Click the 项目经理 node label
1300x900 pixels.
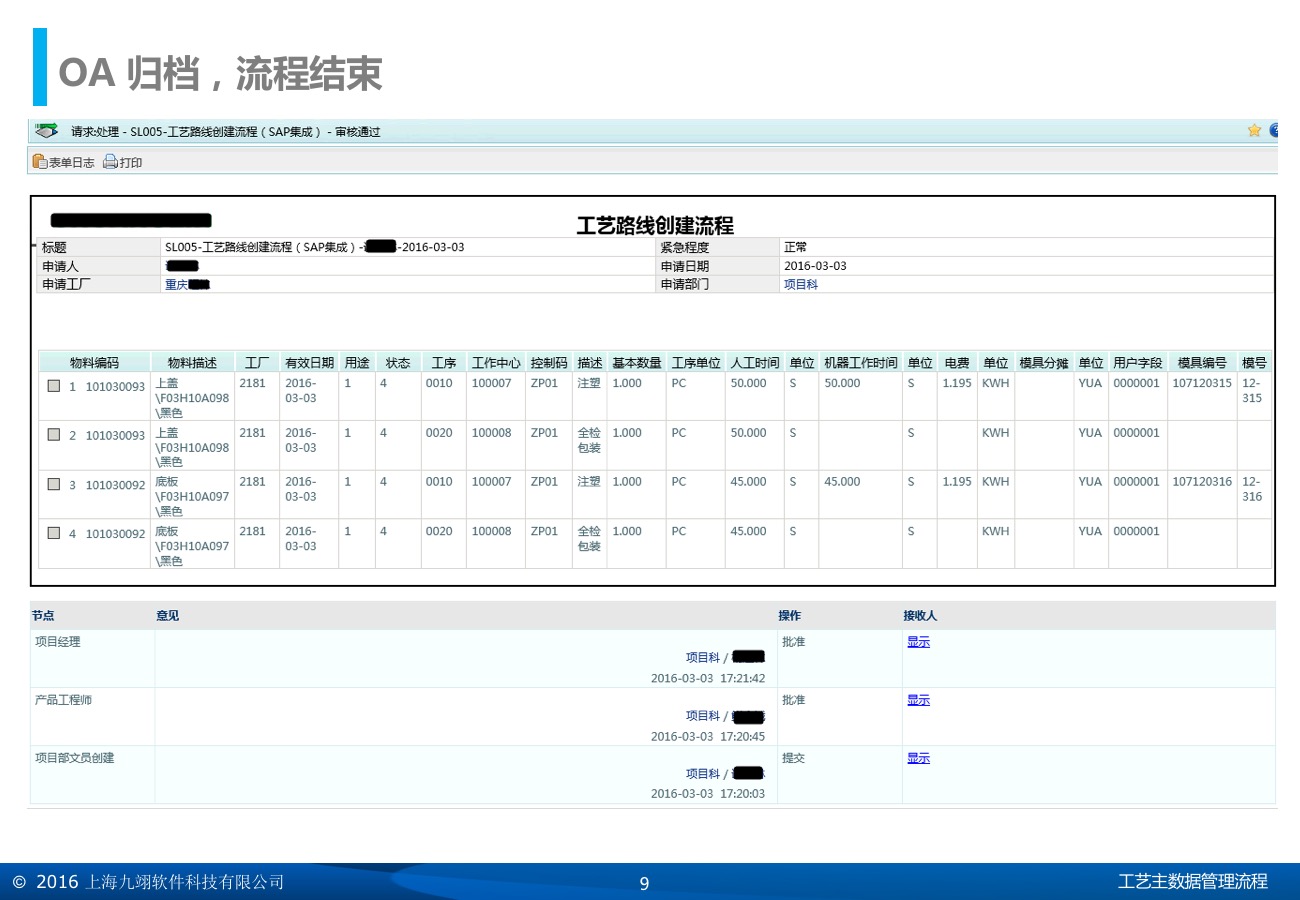[x=57, y=642]
